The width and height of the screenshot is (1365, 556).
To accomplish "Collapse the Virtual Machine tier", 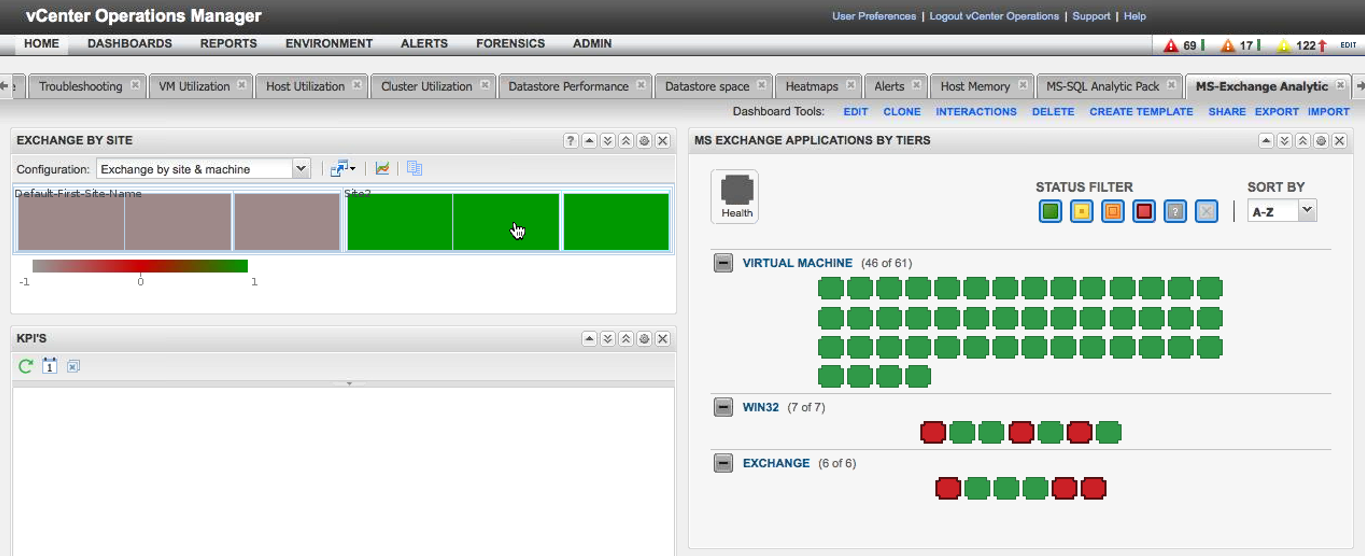I will coord(723,263).
